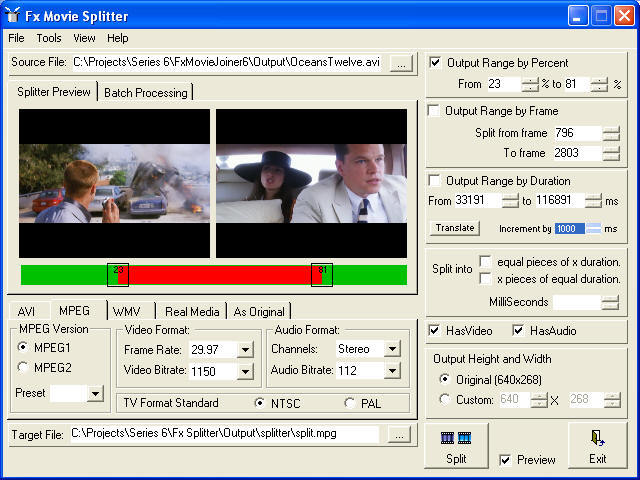640x480 pixels.
Task: Click the Translate button
Action: tap(455, 228)
